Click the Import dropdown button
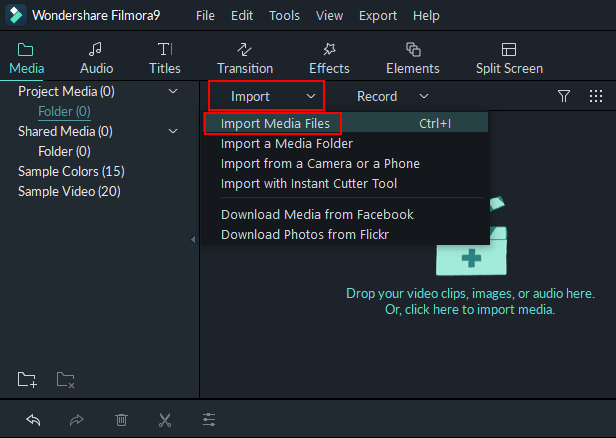 pyautogui.click(x=266, y=96)
